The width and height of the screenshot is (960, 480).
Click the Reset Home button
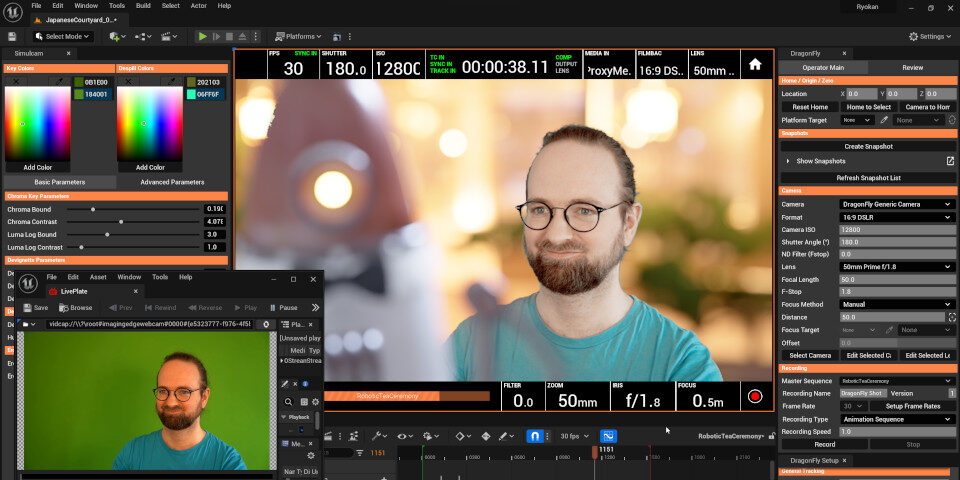[x=809, y=107]
